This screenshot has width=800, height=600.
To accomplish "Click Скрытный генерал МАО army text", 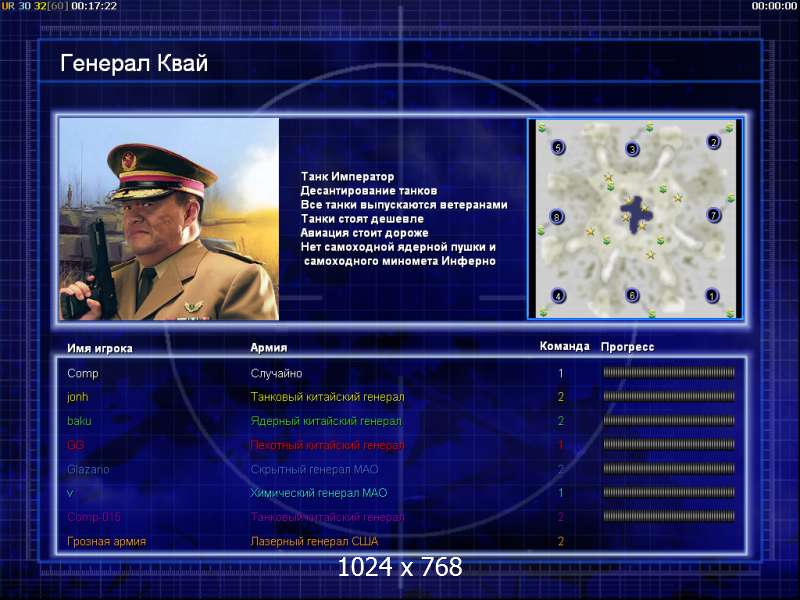I will point(314,469).
